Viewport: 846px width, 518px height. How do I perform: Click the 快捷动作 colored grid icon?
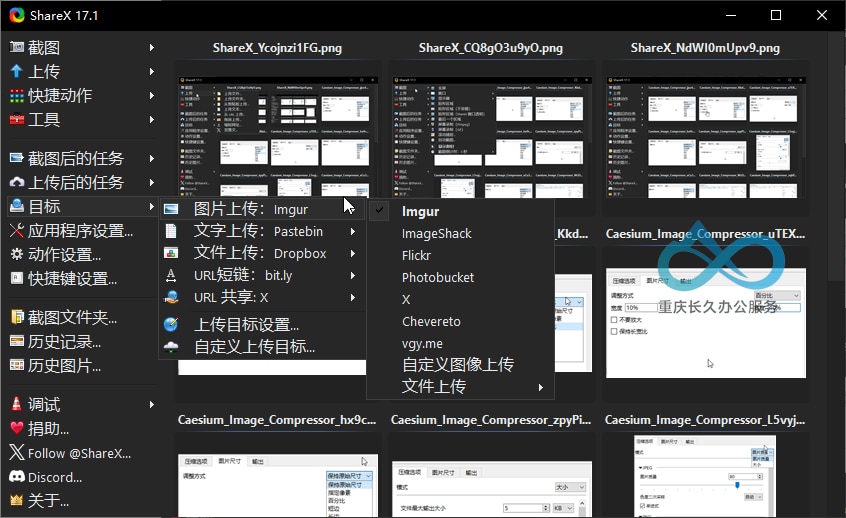[17, 96]
